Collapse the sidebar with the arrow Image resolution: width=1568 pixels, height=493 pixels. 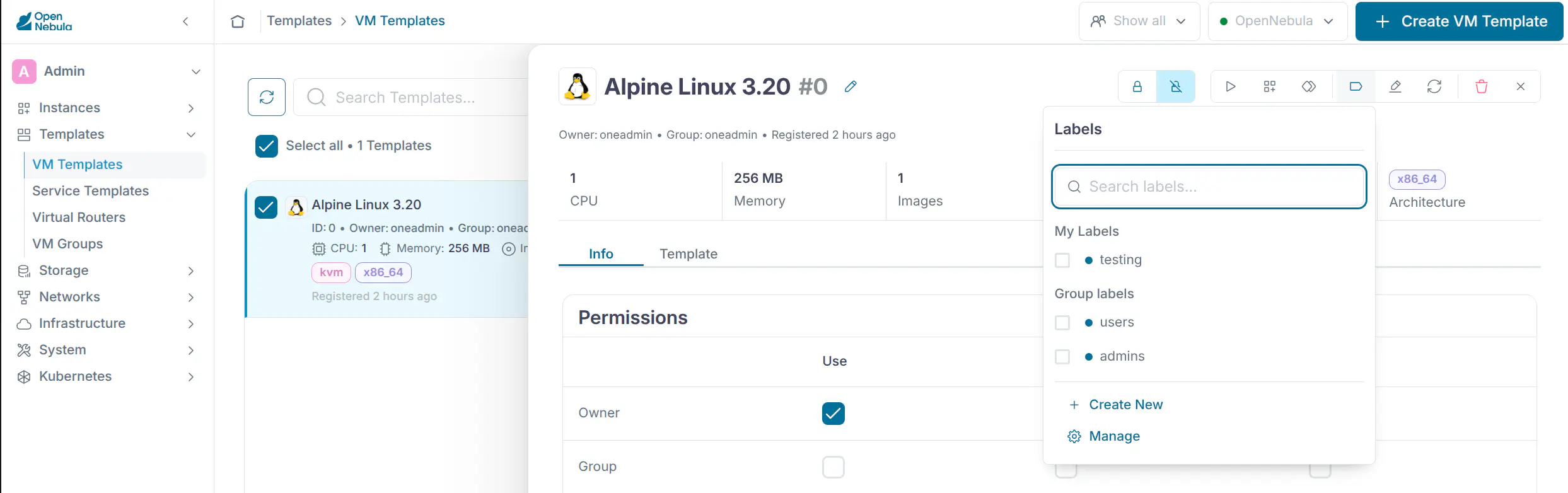(185, 21)
